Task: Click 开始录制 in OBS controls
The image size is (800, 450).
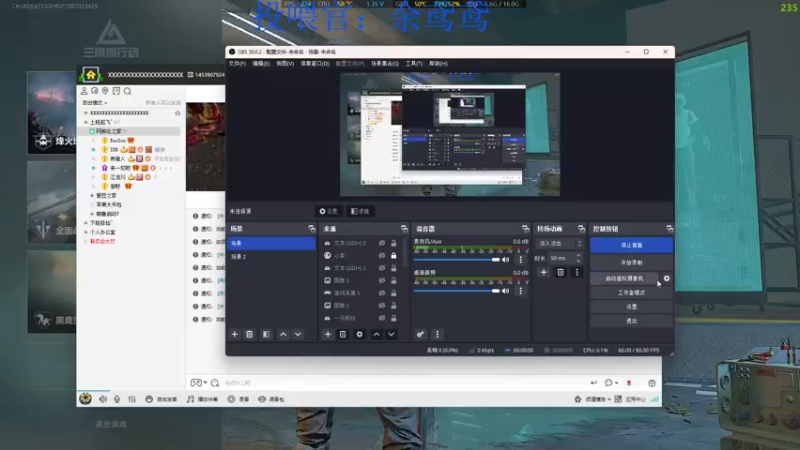Action: coord(632,262)
